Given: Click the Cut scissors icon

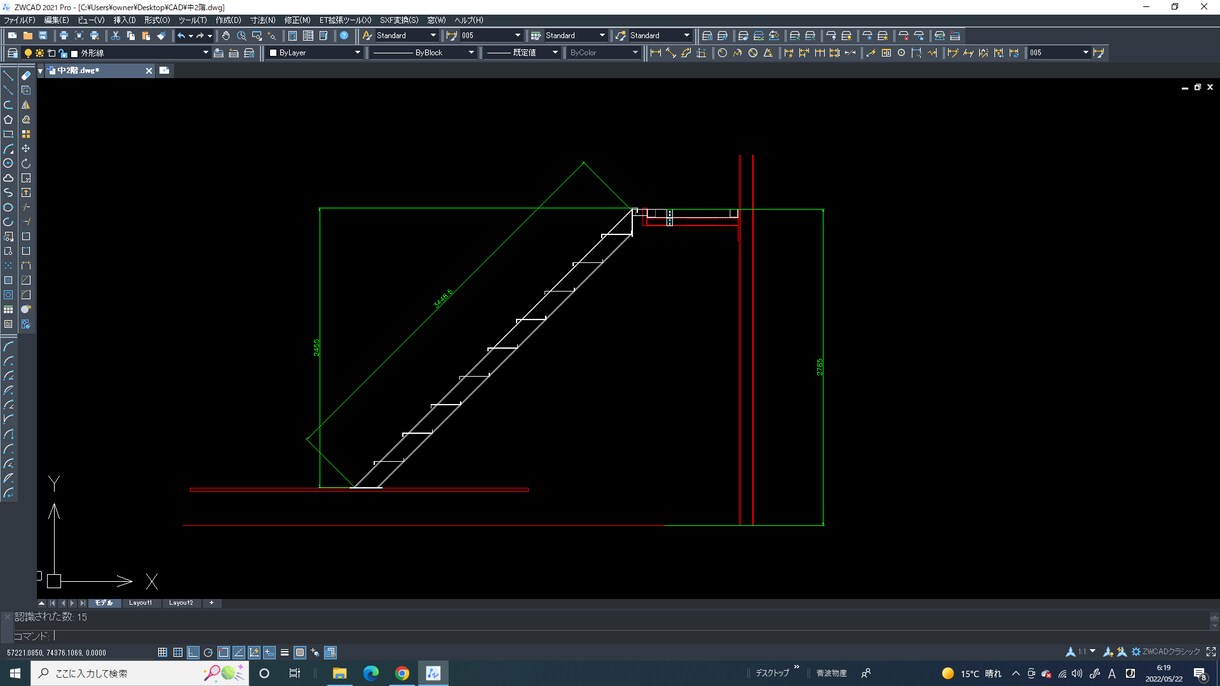Looking at the screenshot, I should tap(116, 36).
